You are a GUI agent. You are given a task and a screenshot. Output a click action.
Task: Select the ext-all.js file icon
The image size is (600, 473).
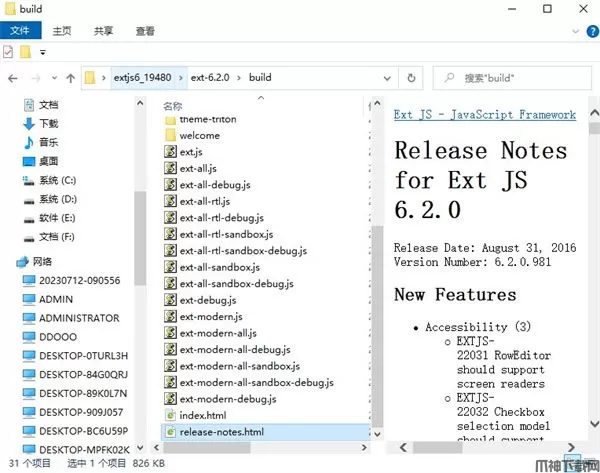tap(170, 168)
